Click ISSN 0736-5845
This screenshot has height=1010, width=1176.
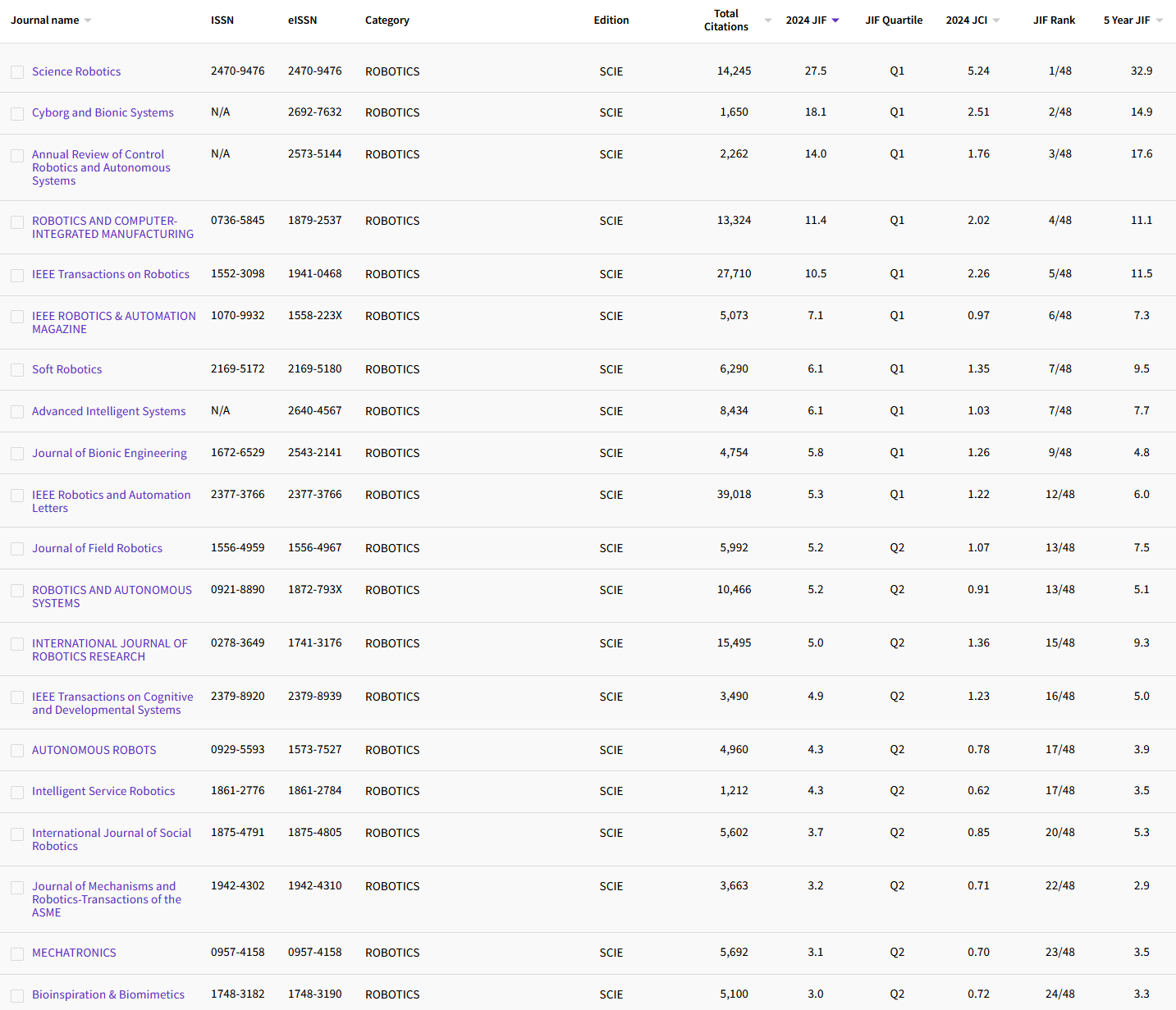[x=238, y=221]
